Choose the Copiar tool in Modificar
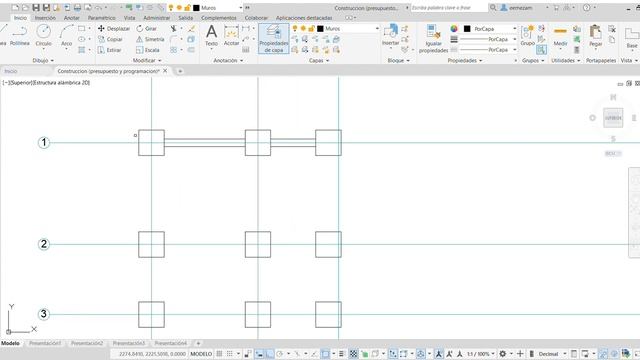The width and height of the screenshot is (640, 360). (111, 39)
